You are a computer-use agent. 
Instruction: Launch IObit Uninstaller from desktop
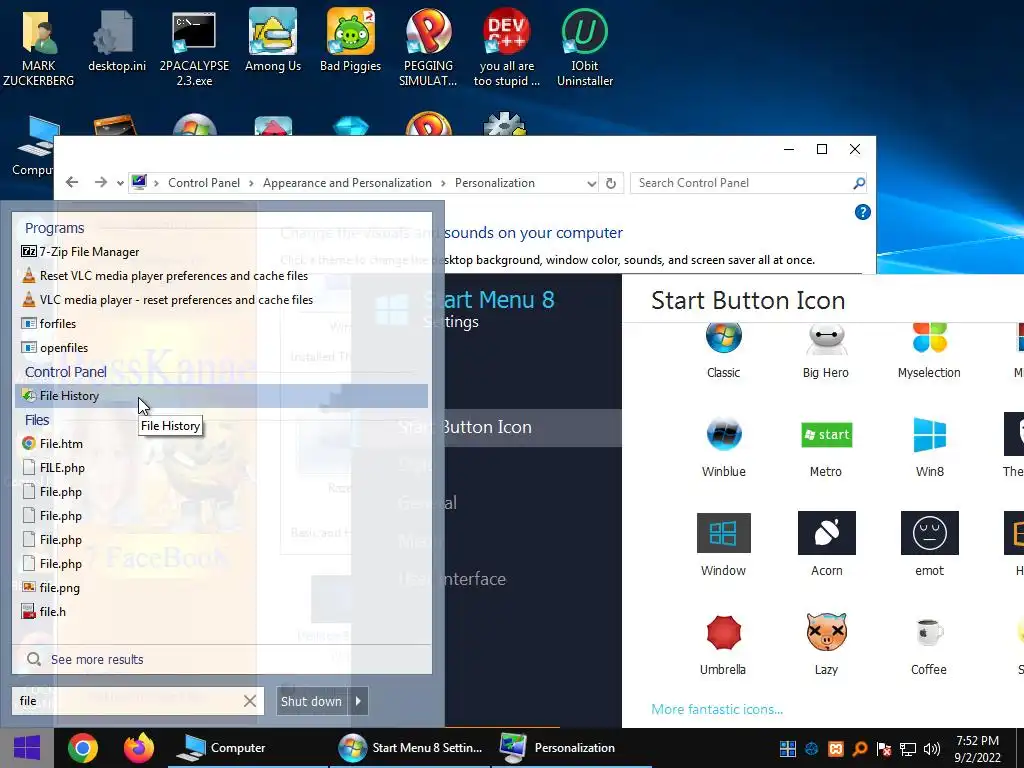pyautogui.click(x=584, y=48)
